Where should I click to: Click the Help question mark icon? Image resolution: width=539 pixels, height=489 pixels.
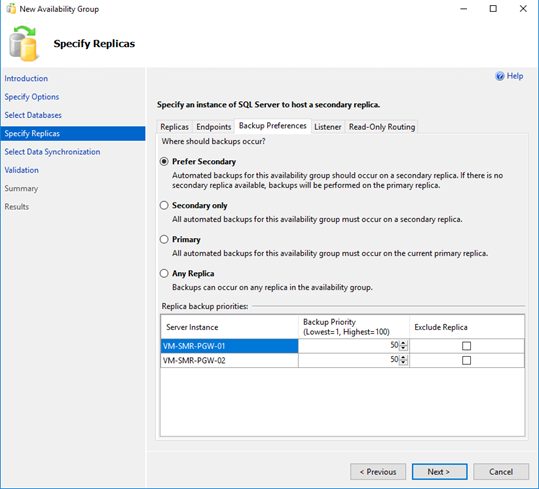499,76
